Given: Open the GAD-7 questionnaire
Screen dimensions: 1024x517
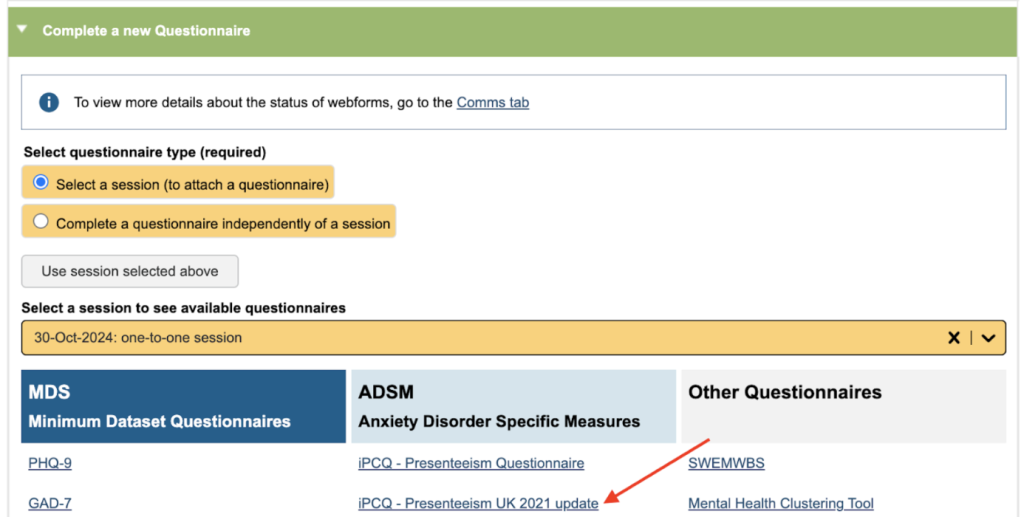Looking at the screenshot, I should pos(50,503).
